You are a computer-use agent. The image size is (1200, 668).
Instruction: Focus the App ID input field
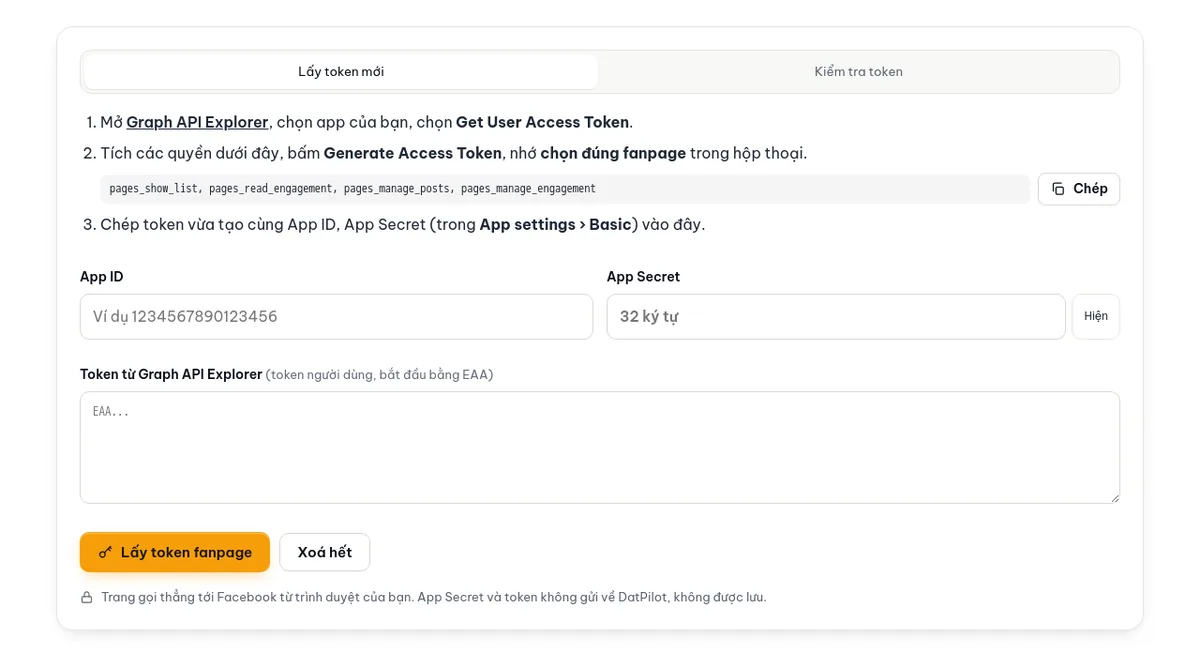[336, 316]
